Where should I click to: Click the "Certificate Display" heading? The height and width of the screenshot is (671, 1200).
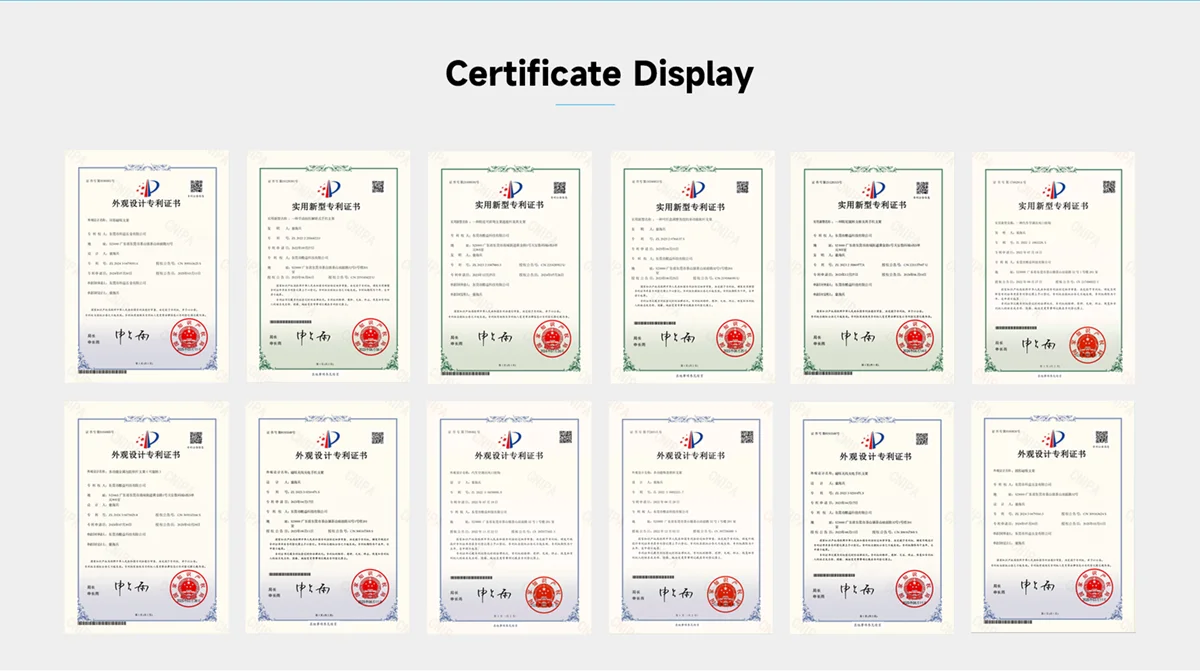point(599,73)
